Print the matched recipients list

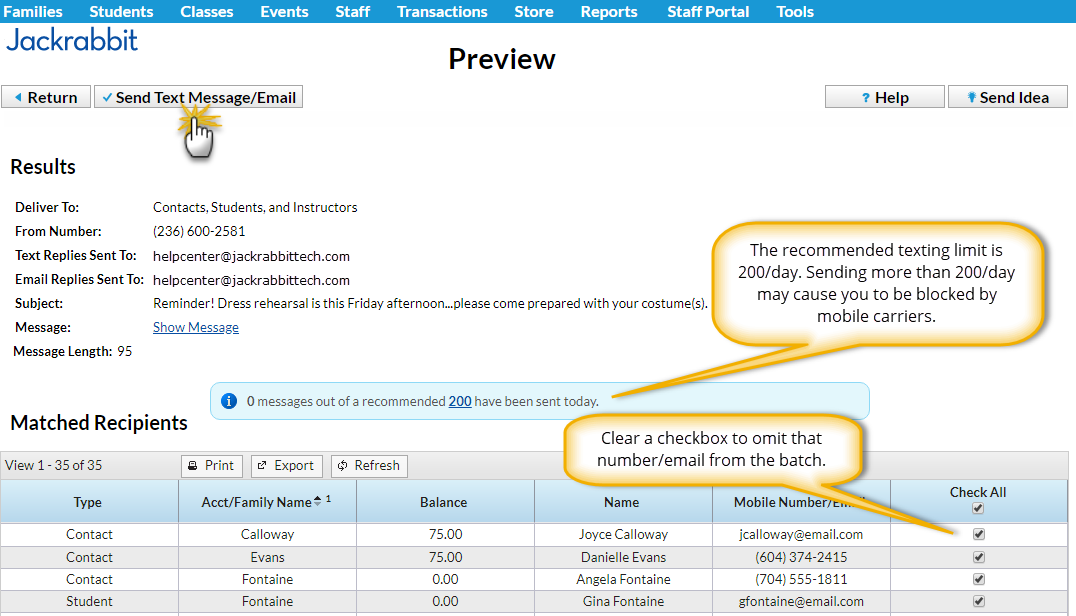[211, 466]
